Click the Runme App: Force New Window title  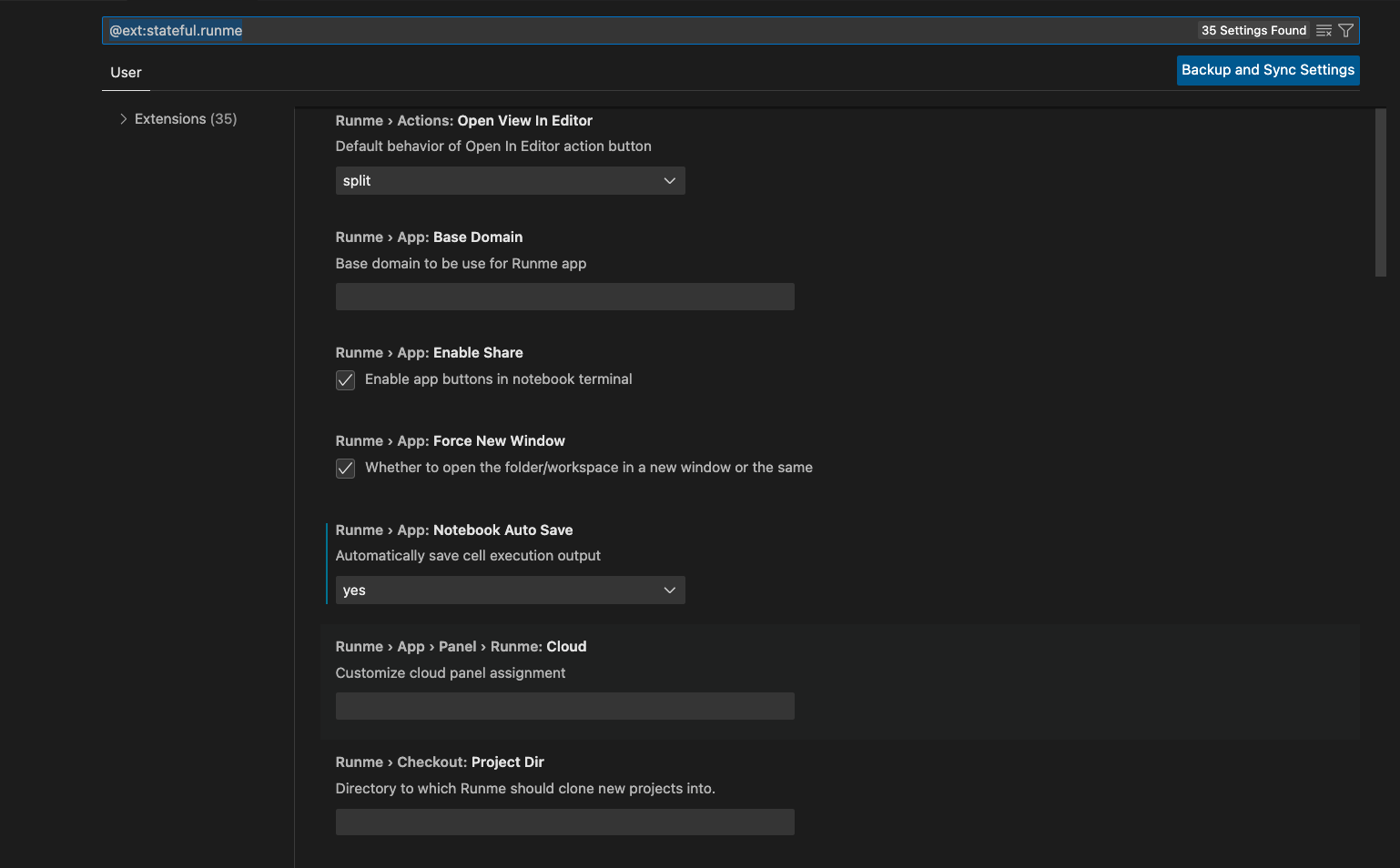click(450, 441)
